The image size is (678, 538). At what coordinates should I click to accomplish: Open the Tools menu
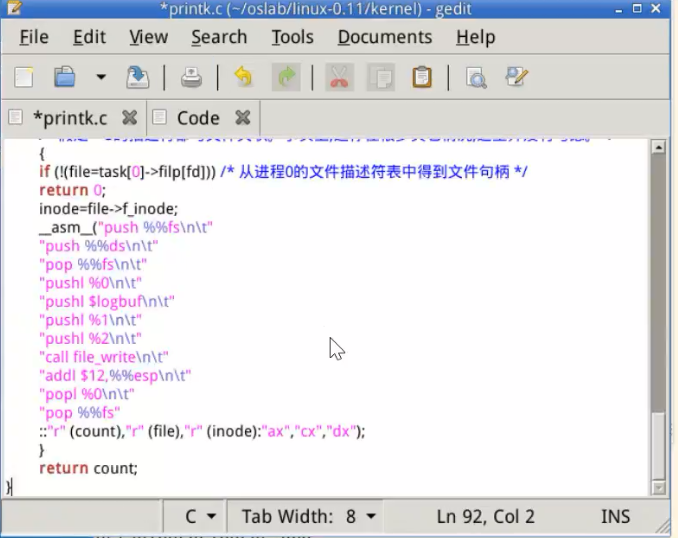[x=292, y=37]
